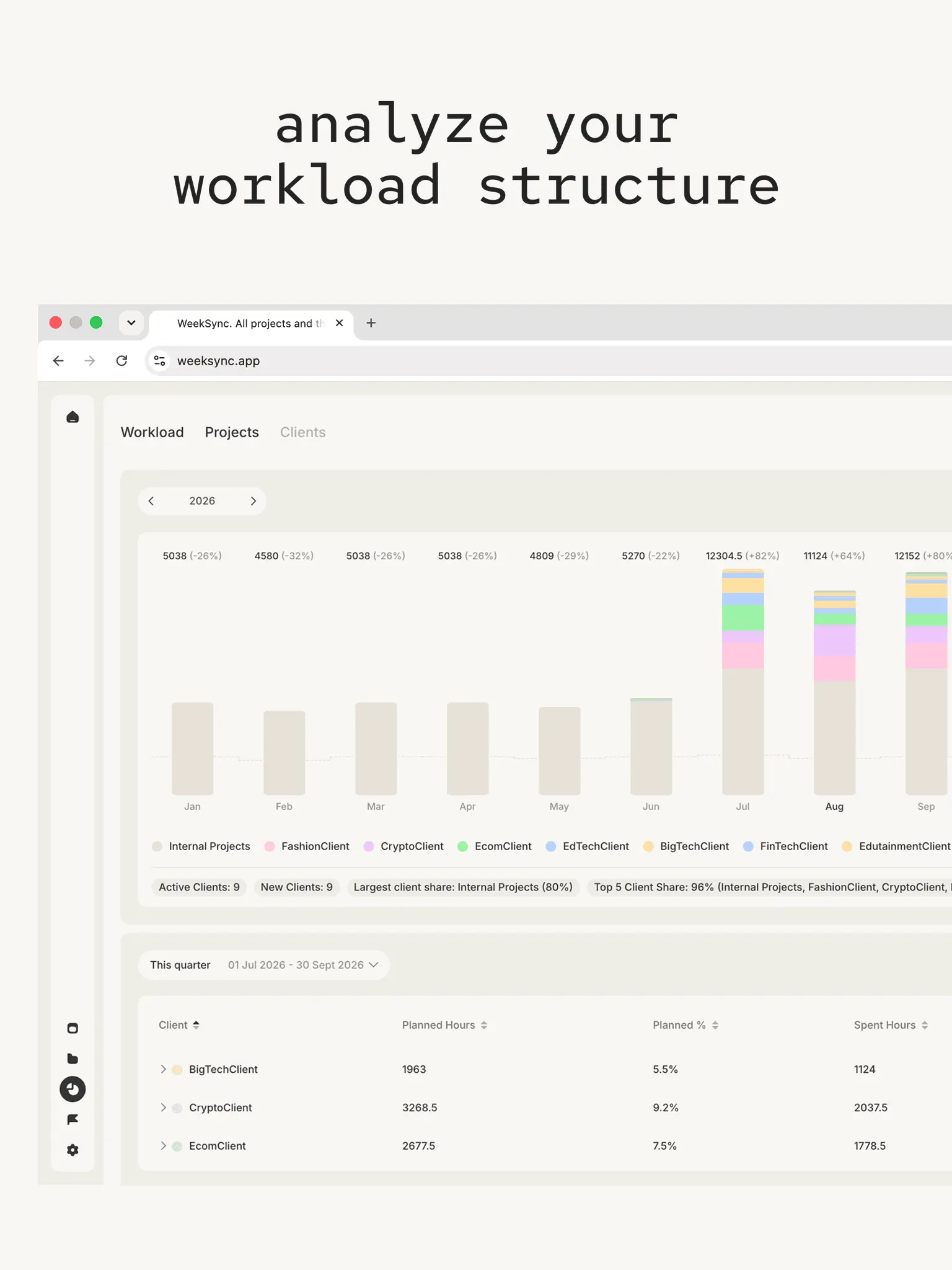Screen dimensions: 952x1270
Task: Click the EcomClient color dot in table
Action: (177, 1147)
